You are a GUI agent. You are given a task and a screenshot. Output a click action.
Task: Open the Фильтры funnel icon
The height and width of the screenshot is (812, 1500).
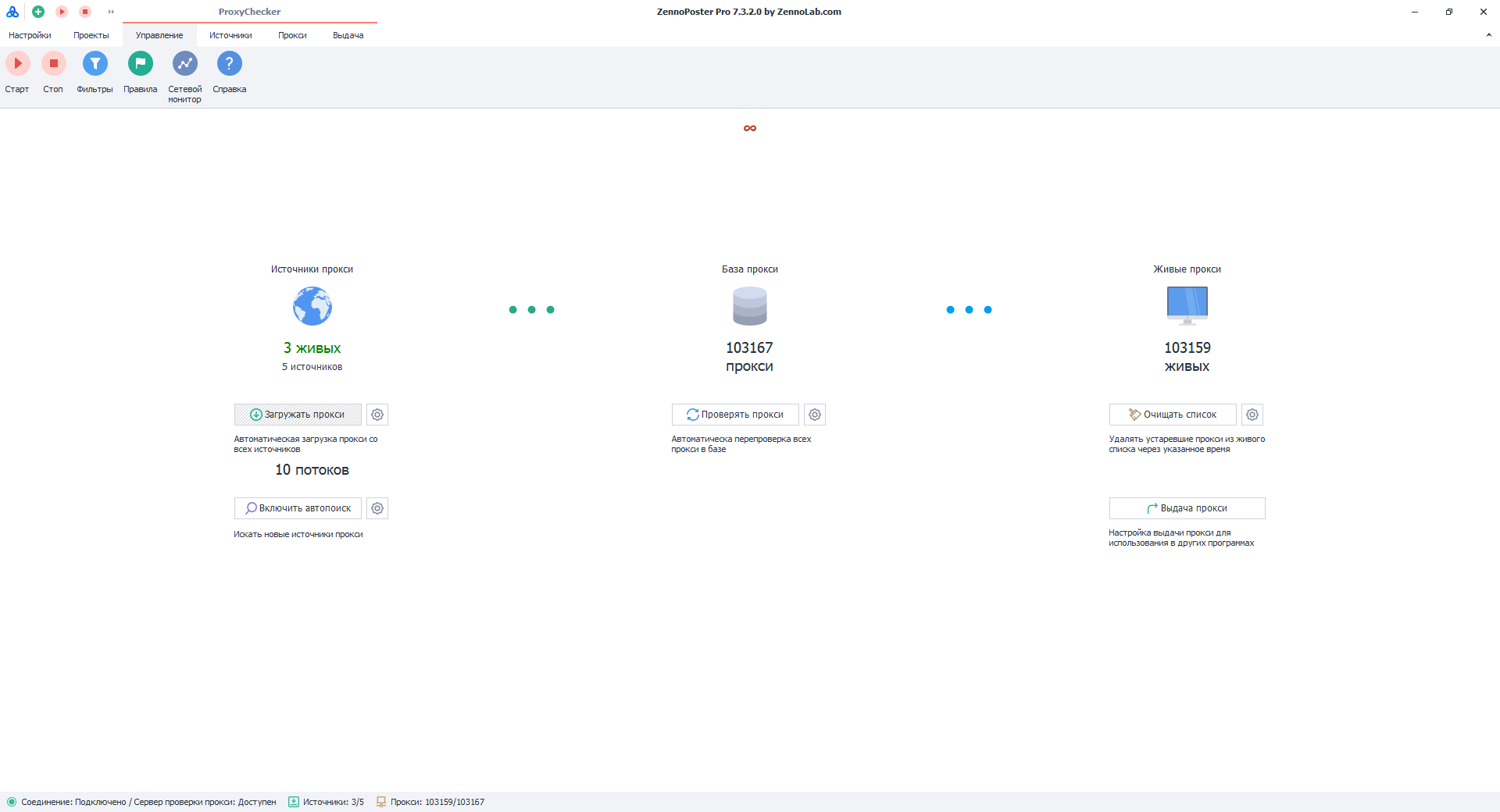pos(95,63)
